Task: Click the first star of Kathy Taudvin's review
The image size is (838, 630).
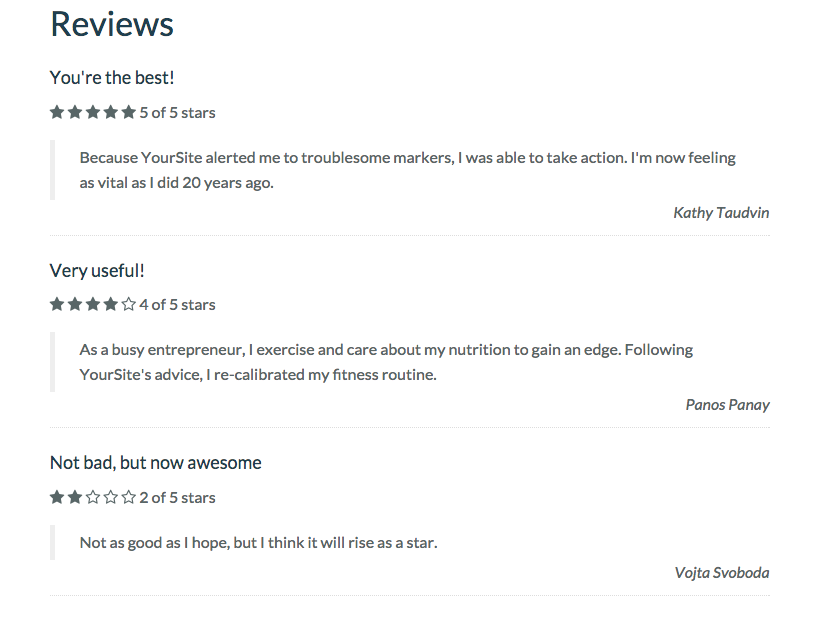Action: [x=57, y=112]
